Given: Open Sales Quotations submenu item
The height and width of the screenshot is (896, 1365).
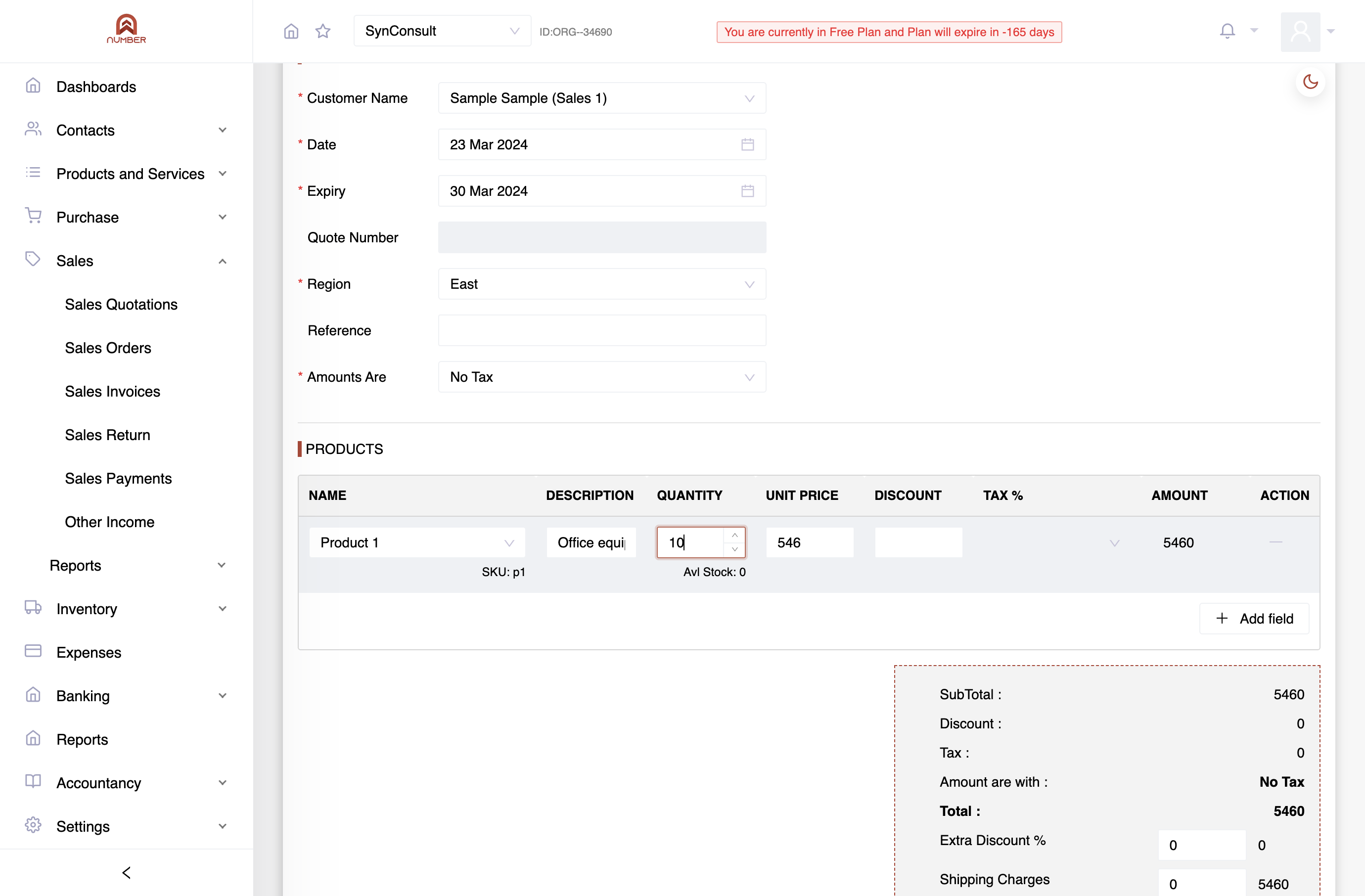Looking at the screenshot, I should click(121, 305).
